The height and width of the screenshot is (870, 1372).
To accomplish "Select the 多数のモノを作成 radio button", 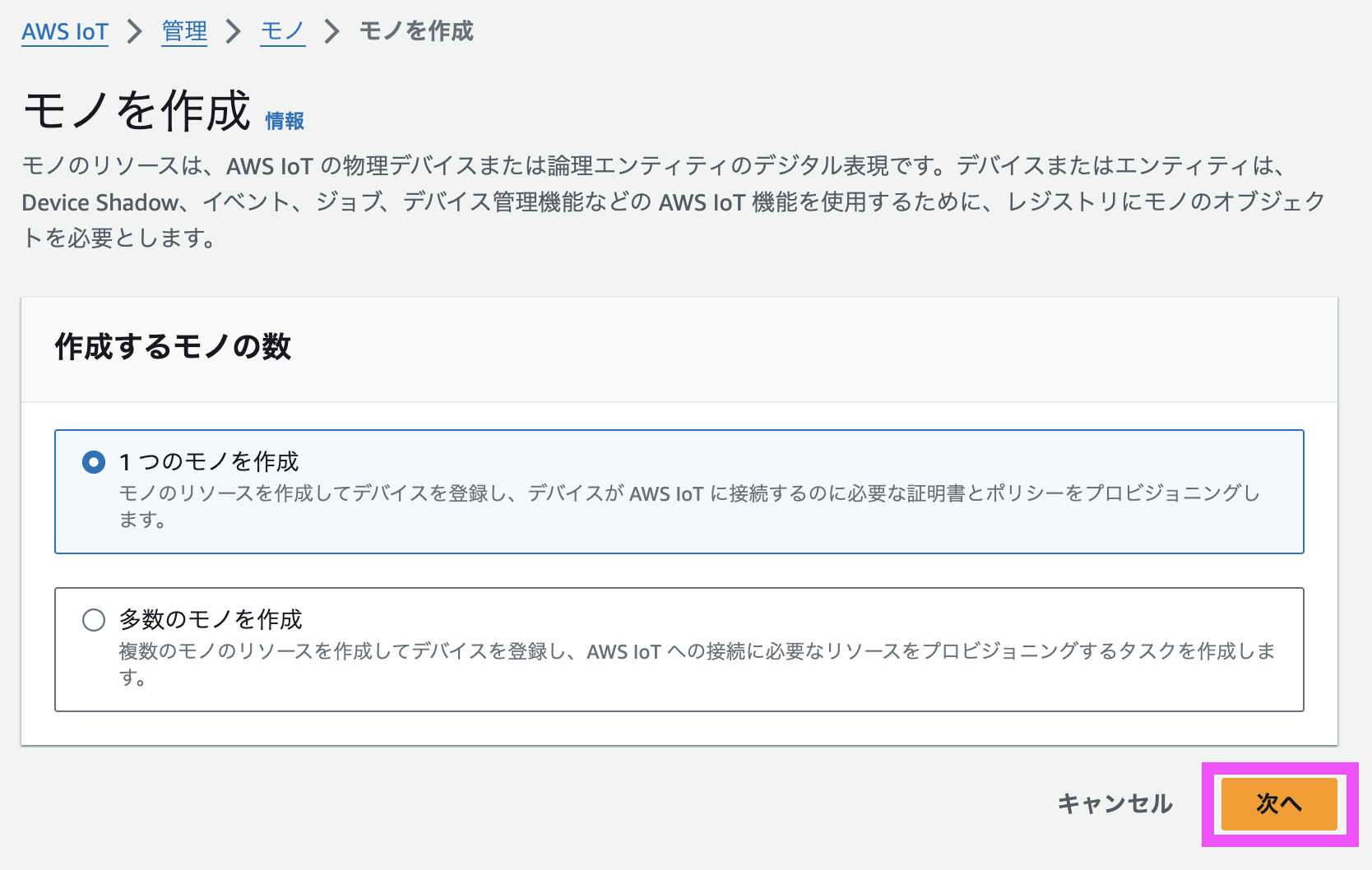I will click(x=94, y=620).
